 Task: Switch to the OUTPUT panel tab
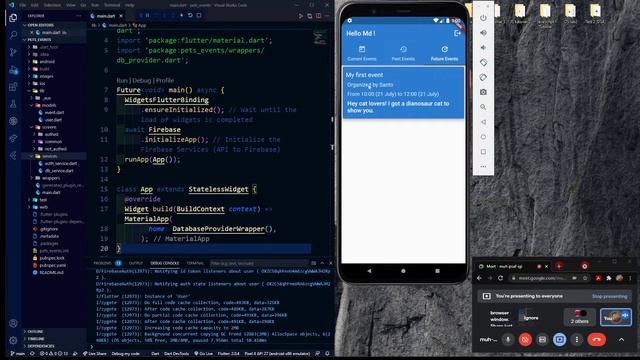point(136,263)
